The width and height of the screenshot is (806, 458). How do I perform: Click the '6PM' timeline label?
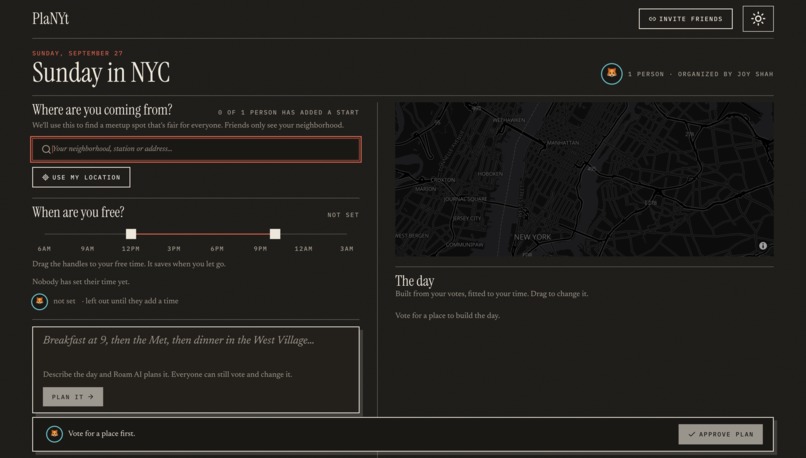click(x=217, y=249)
